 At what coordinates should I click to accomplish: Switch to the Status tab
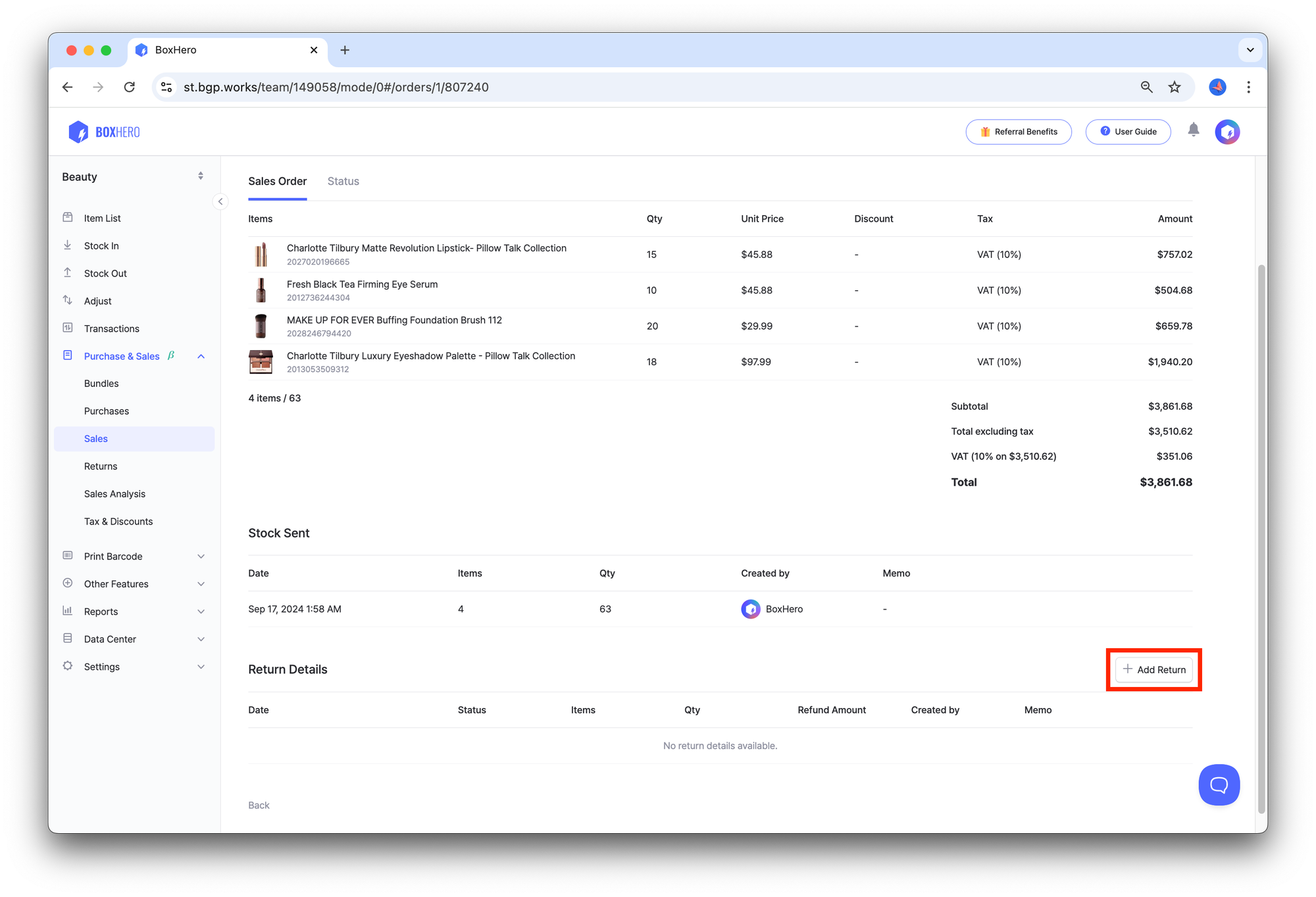343,181
